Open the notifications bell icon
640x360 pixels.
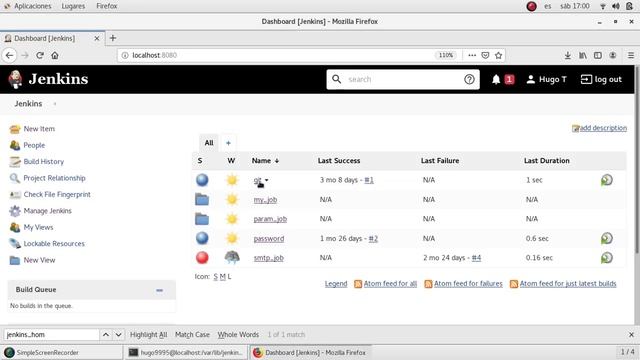point(496,79)
